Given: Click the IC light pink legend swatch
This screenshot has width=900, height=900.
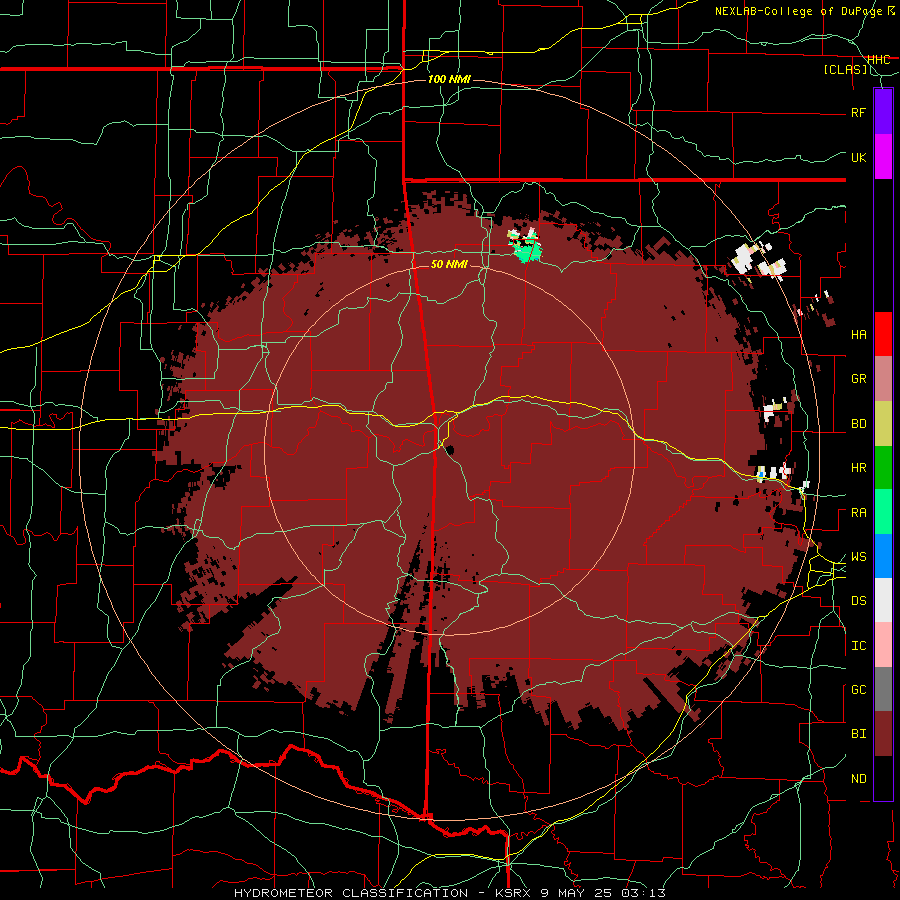Looking at the screenshot, I should pyautogui.click(x=883, y=645).
